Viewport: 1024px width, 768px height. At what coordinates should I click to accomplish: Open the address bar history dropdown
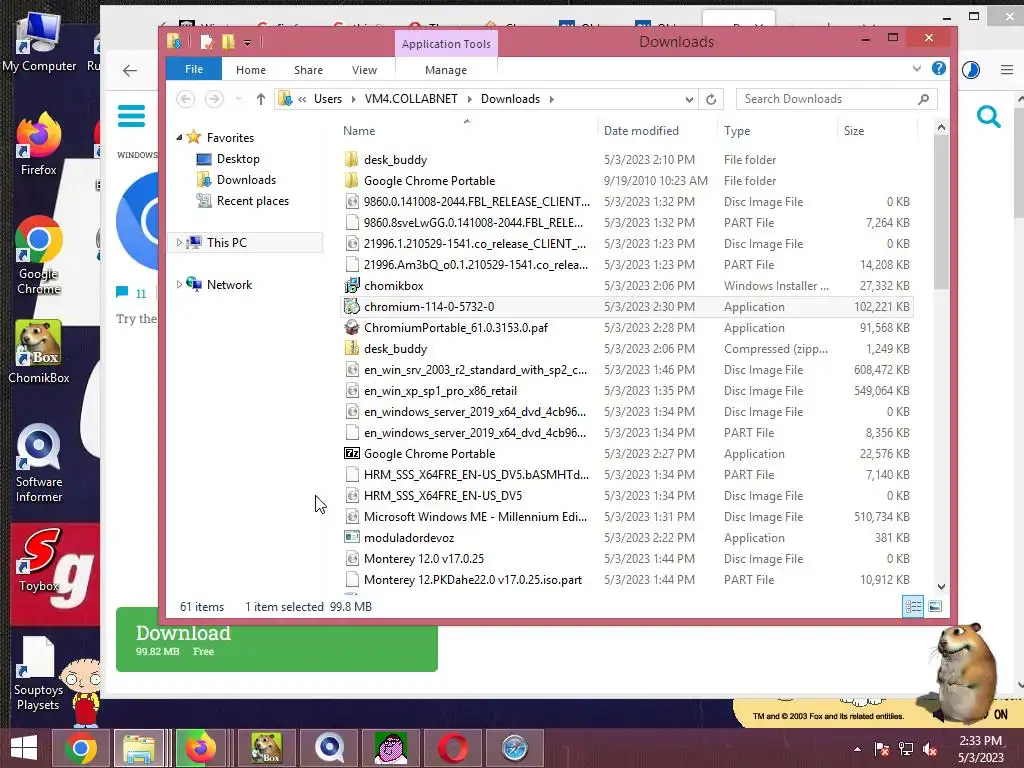(689, 99)
